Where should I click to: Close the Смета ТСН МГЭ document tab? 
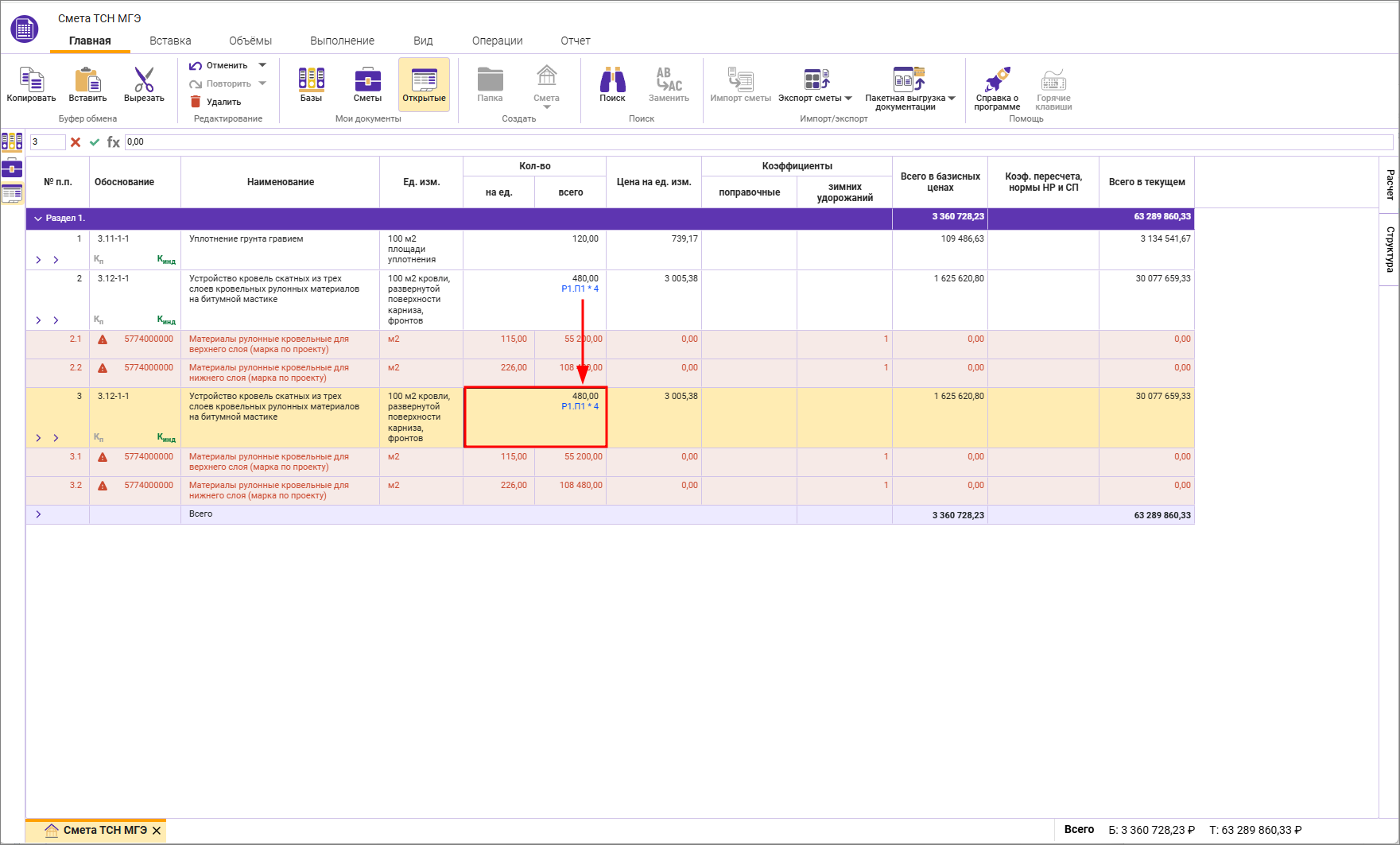(157, 831)
